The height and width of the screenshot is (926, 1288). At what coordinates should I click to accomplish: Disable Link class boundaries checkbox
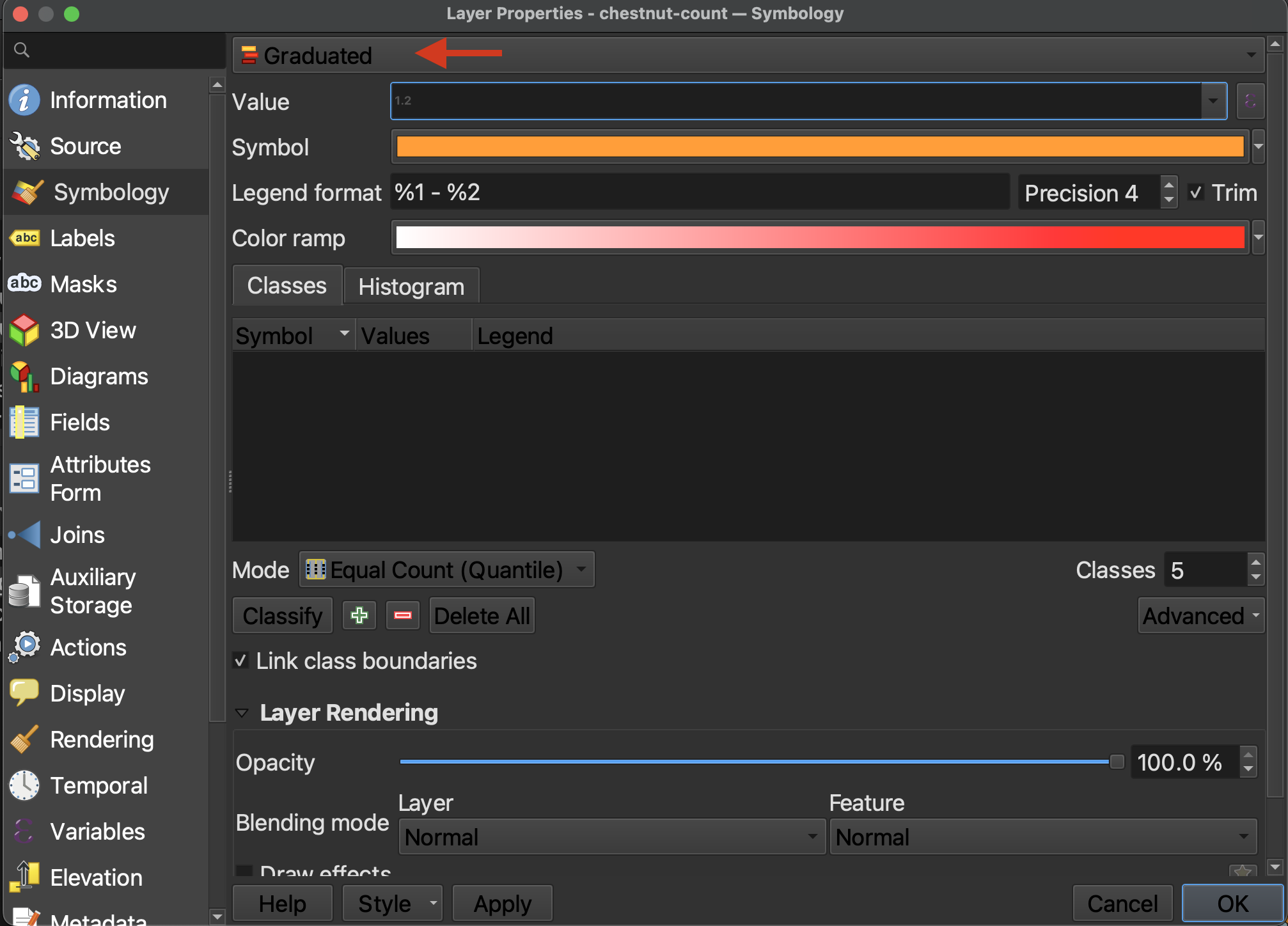click(241, 661)
